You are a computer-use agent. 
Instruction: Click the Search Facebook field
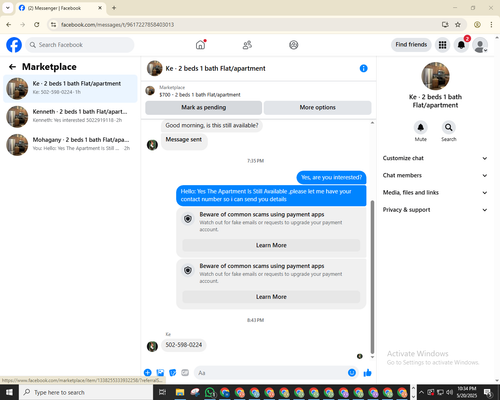coord(80,45)
